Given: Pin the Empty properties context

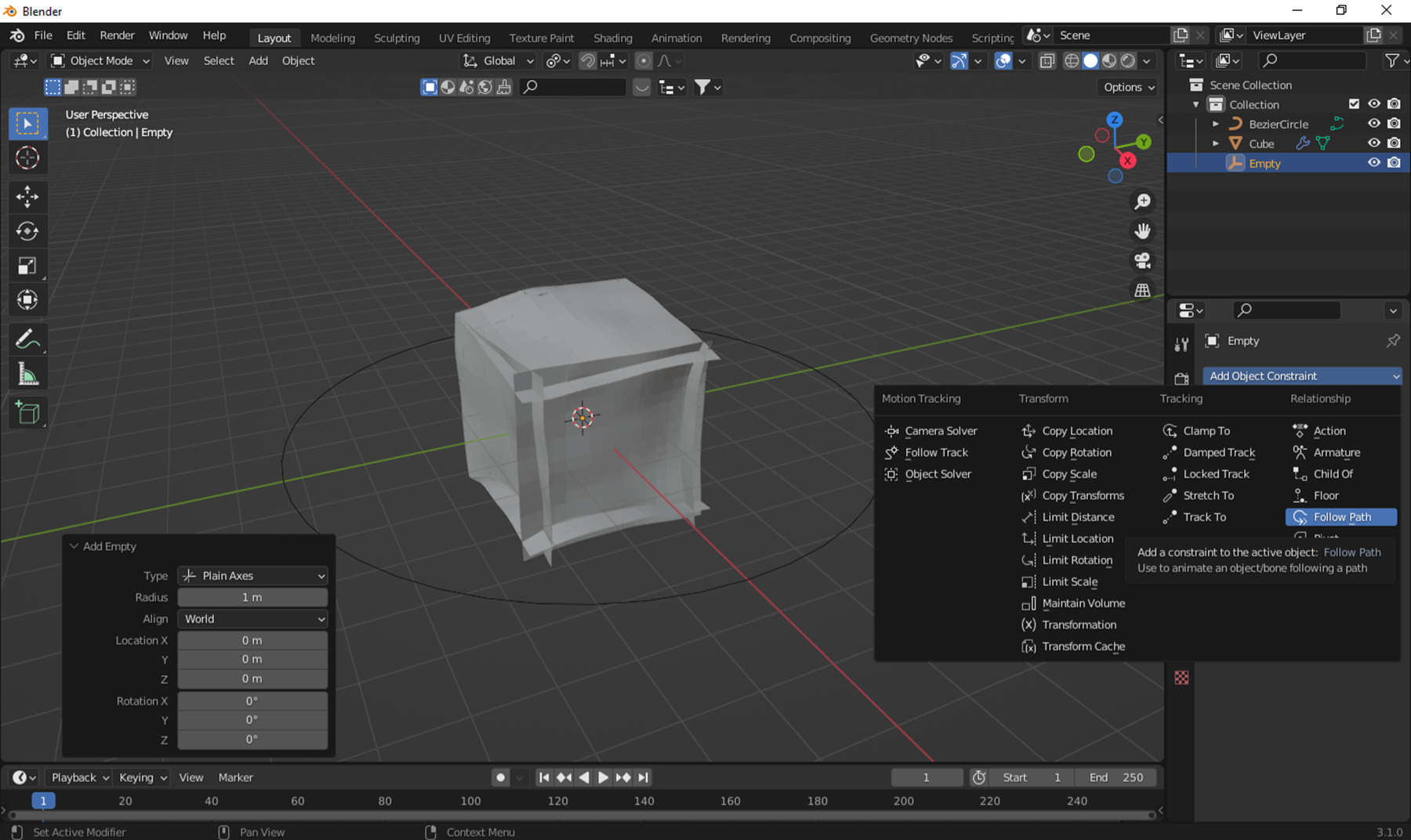Looking at the screenshot, I should [x=1393, y=341].
